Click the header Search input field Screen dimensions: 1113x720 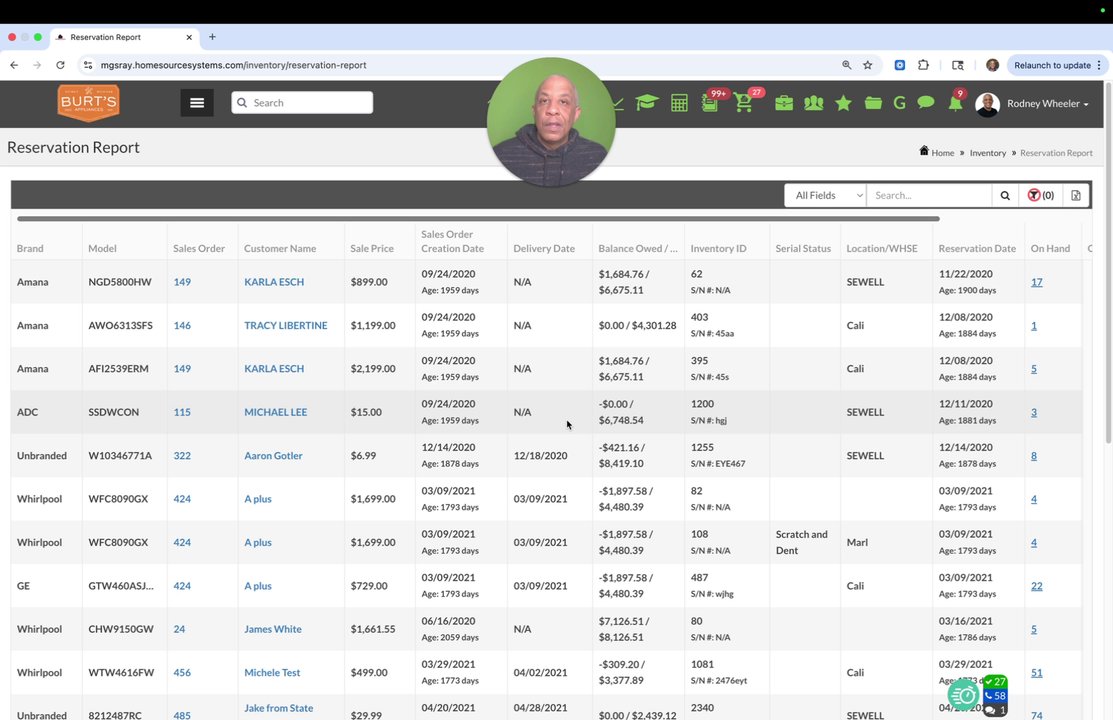[x=302, y=103]
